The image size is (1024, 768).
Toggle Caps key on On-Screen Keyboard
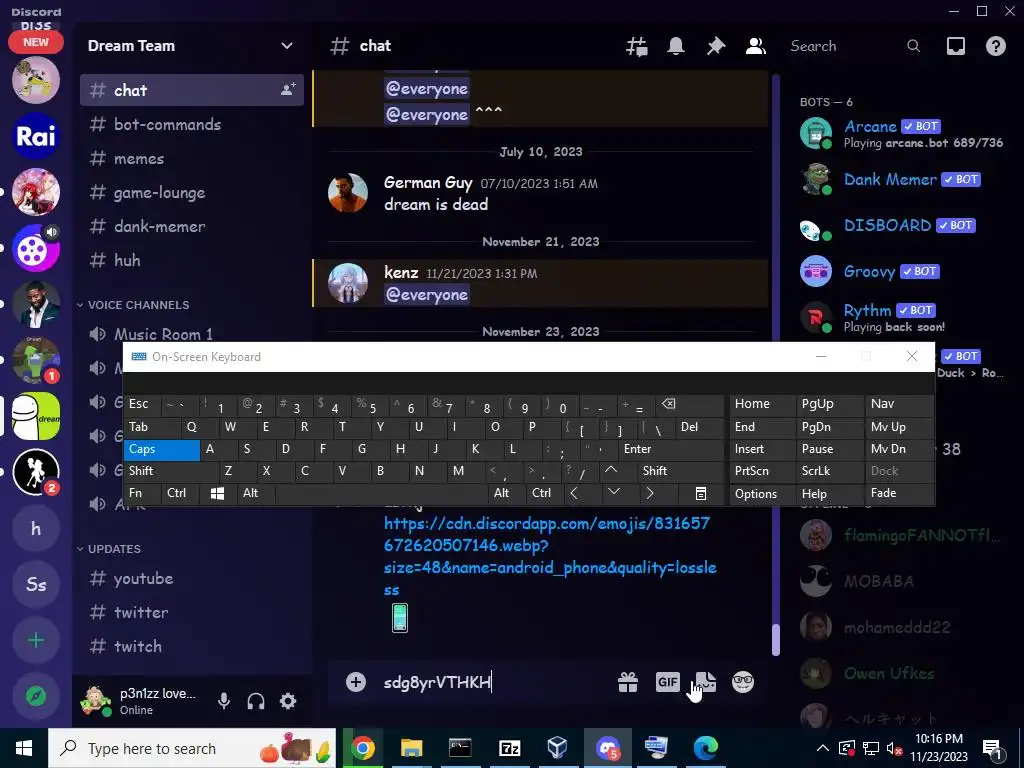pos(161,449)
